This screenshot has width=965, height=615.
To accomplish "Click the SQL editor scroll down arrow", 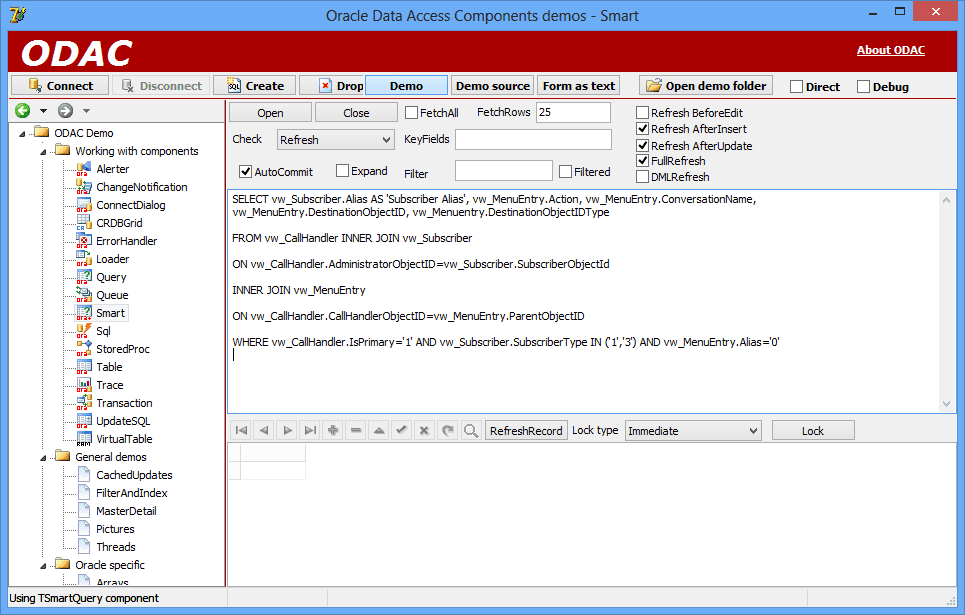I will 947,404.
